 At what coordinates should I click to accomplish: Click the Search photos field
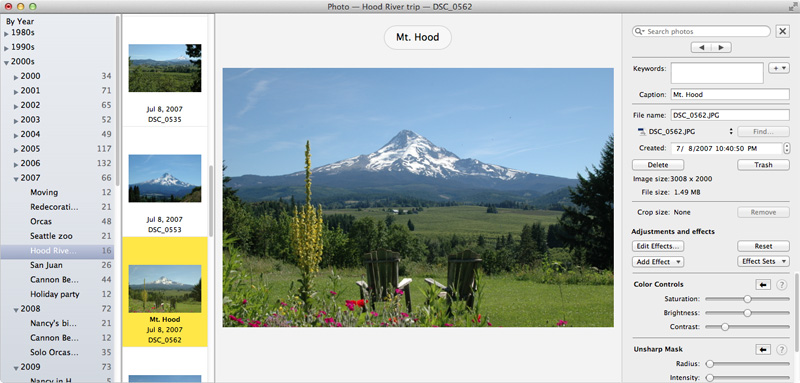click(x=701, y=32)
